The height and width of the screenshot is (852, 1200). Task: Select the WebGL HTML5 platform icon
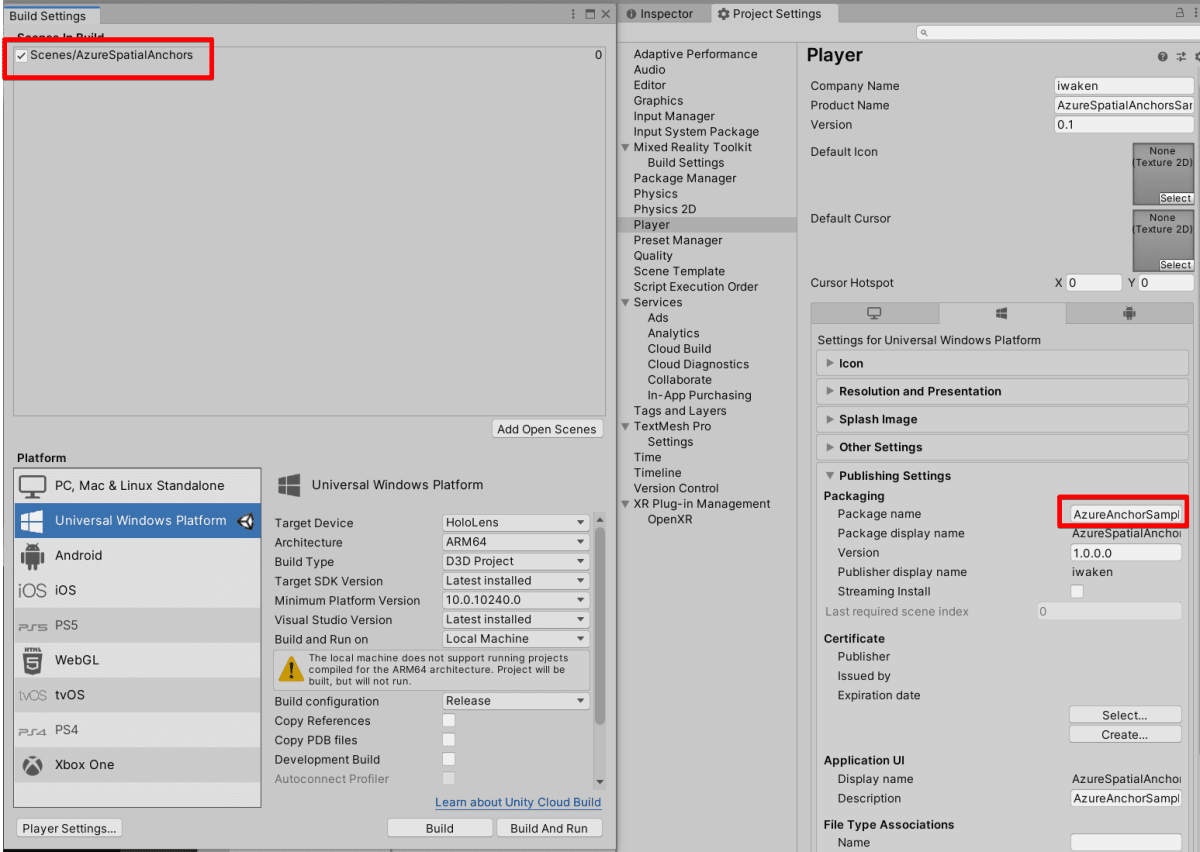(33, 660)
